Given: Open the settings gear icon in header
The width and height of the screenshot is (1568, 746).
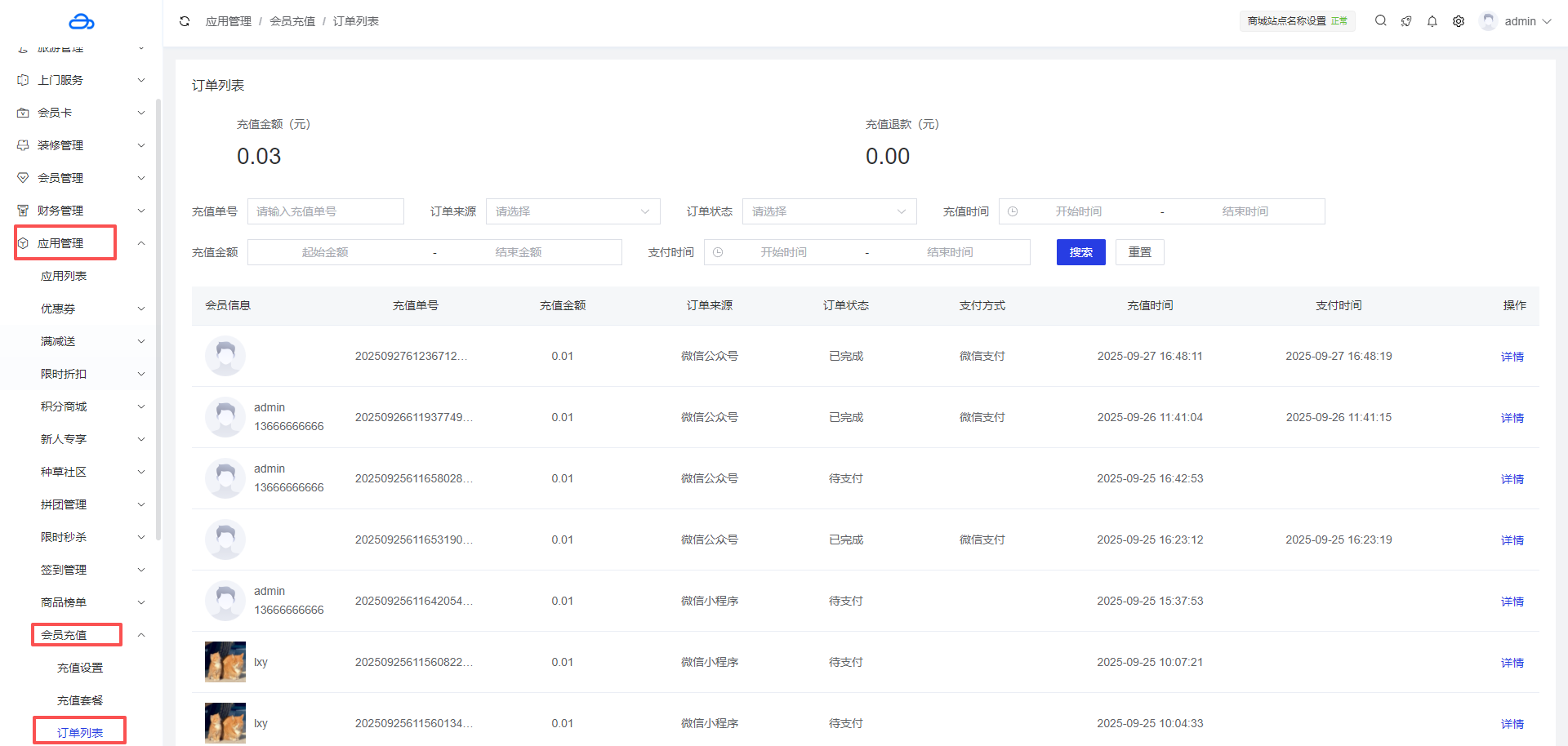Looking at the screenshot, I should [1458, 21].
